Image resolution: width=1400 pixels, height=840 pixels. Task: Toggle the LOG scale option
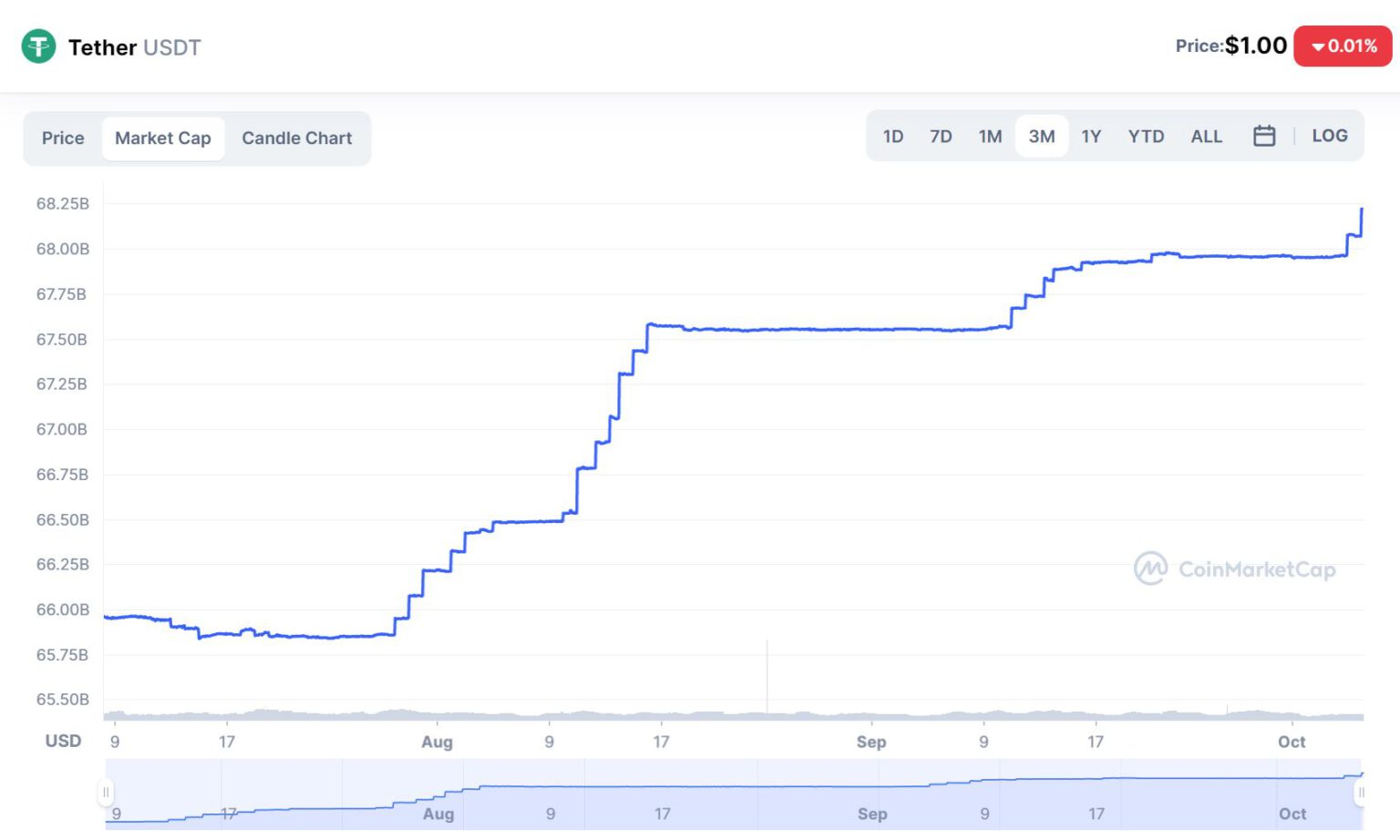pos(1329,137)
